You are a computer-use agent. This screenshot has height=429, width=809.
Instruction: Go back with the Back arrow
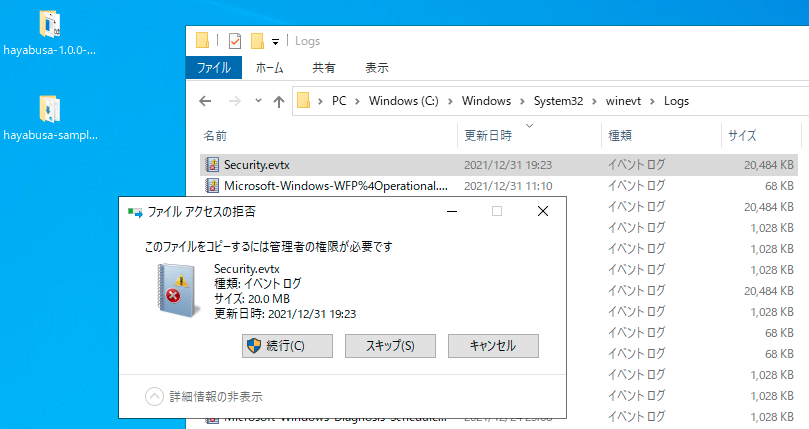(x=205, y=101)
